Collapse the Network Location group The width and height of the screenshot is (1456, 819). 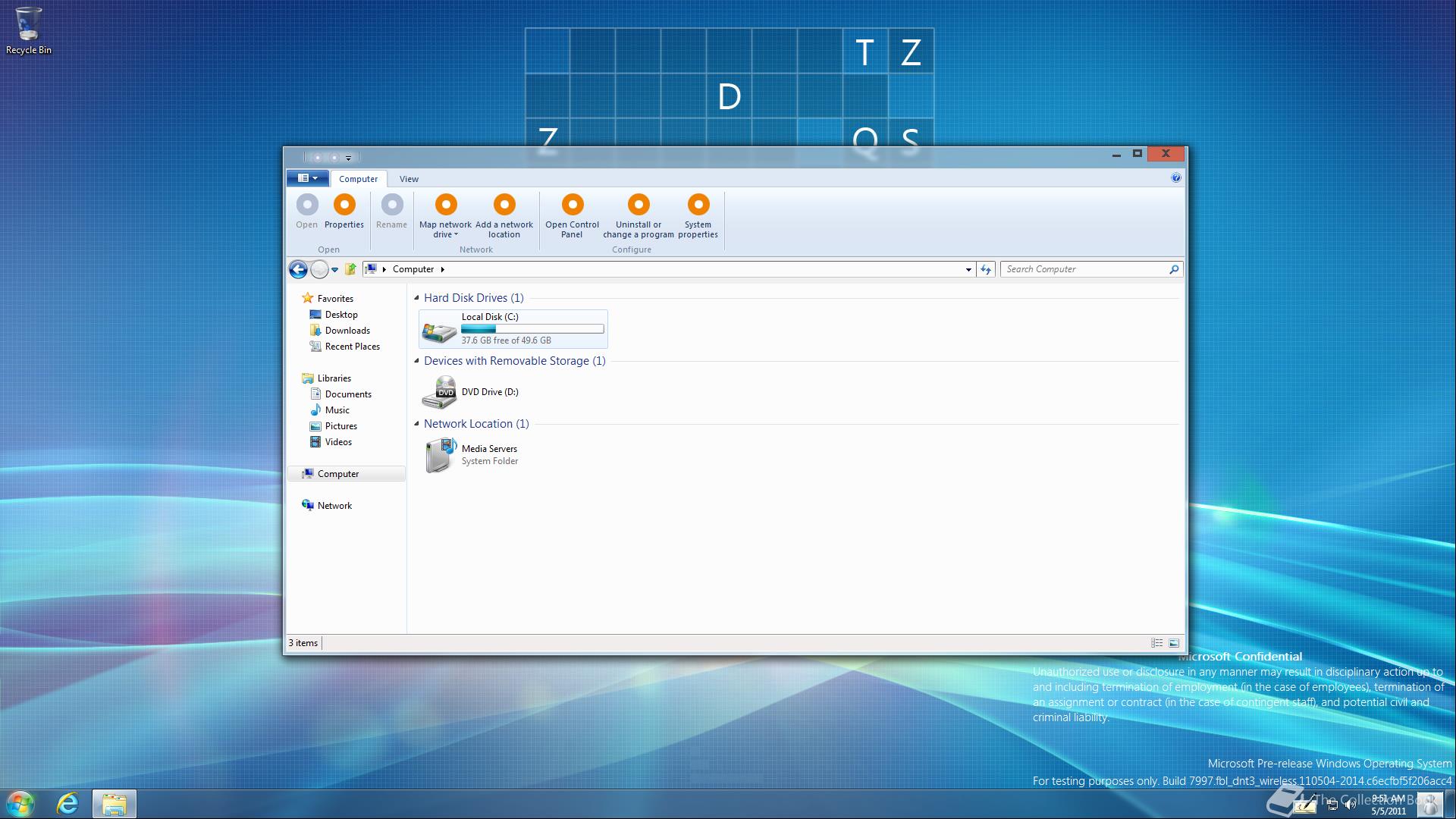[416, 424]
